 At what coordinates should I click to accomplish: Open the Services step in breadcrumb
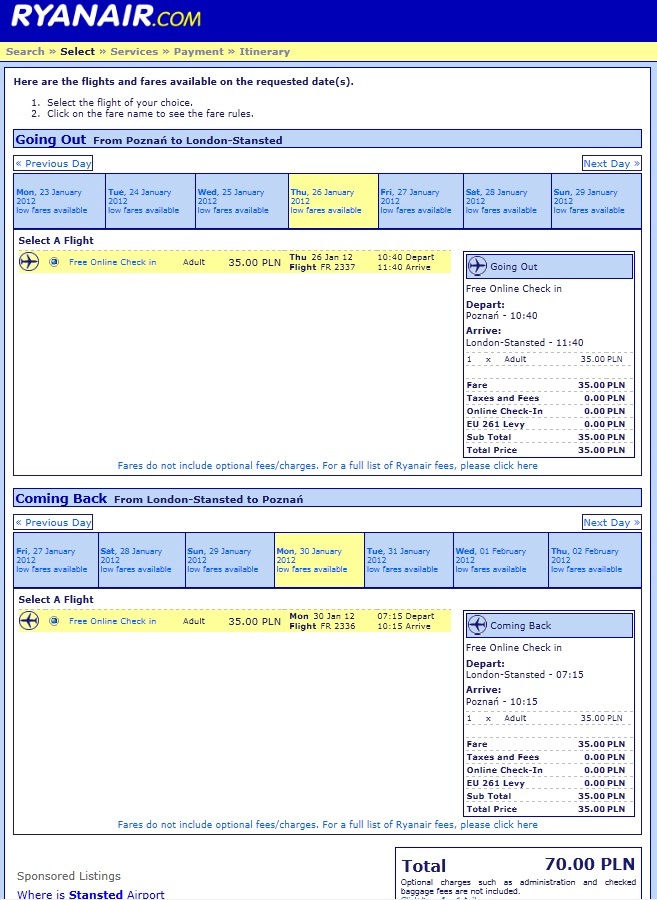tap(134, 51)
